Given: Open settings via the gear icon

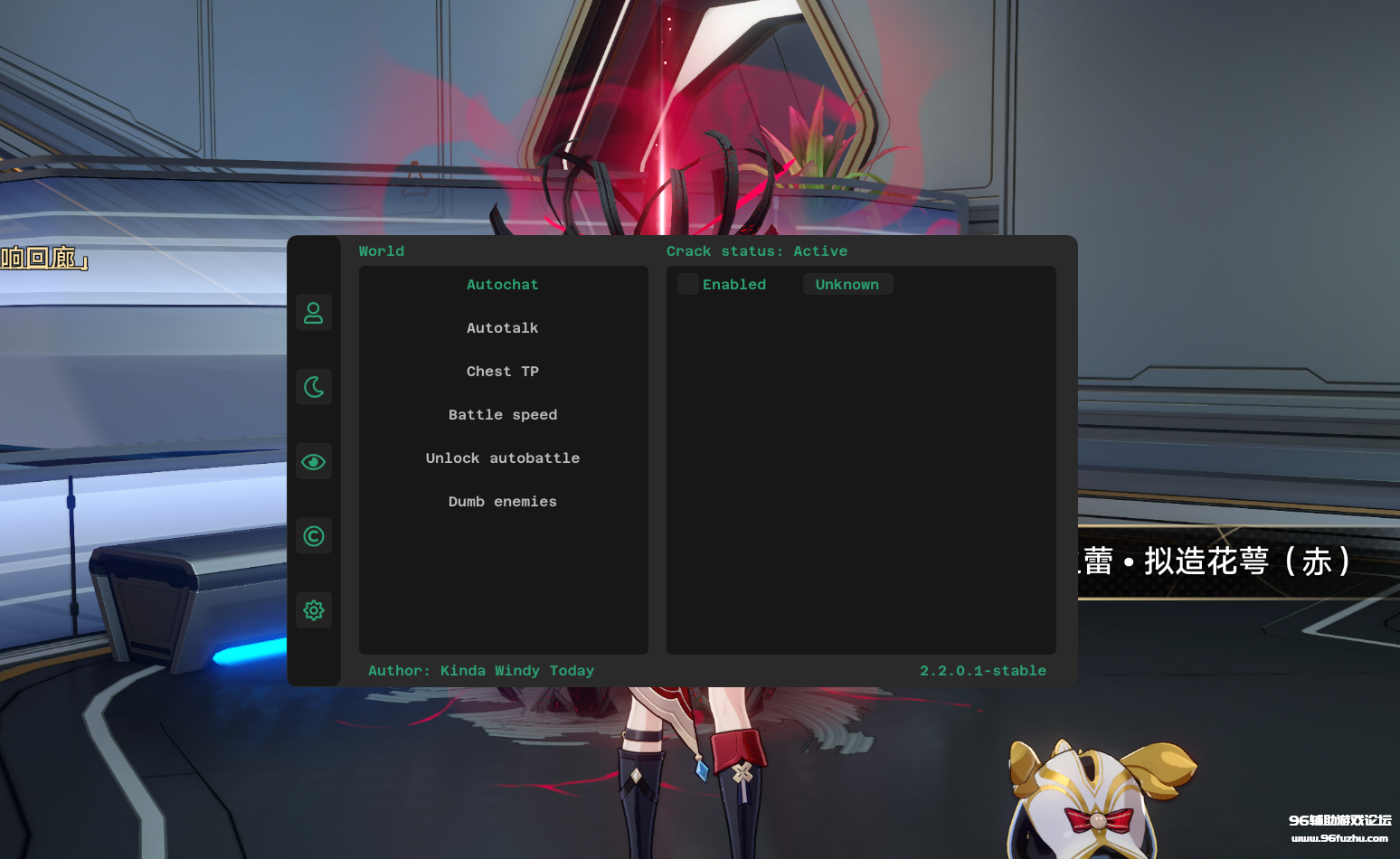Looking at the screenshot, I should 314,610.
